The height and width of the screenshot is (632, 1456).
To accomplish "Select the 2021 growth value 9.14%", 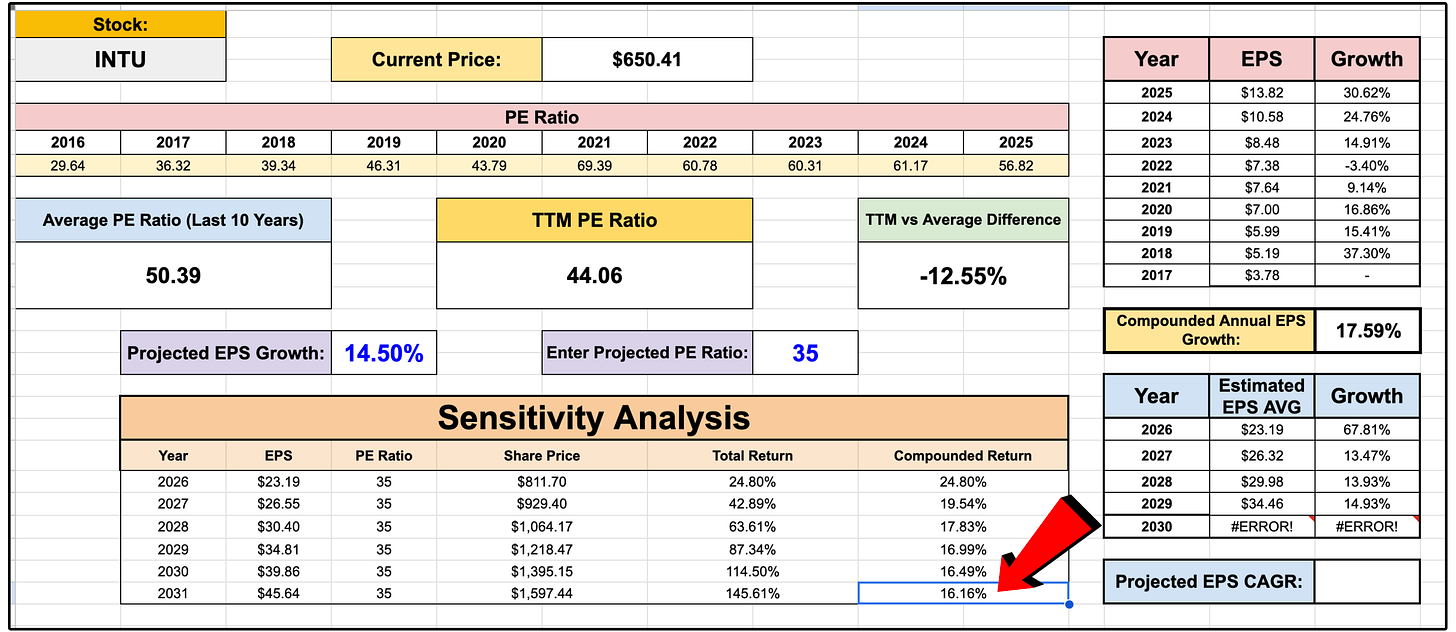I will click(x=1367, y=187).
